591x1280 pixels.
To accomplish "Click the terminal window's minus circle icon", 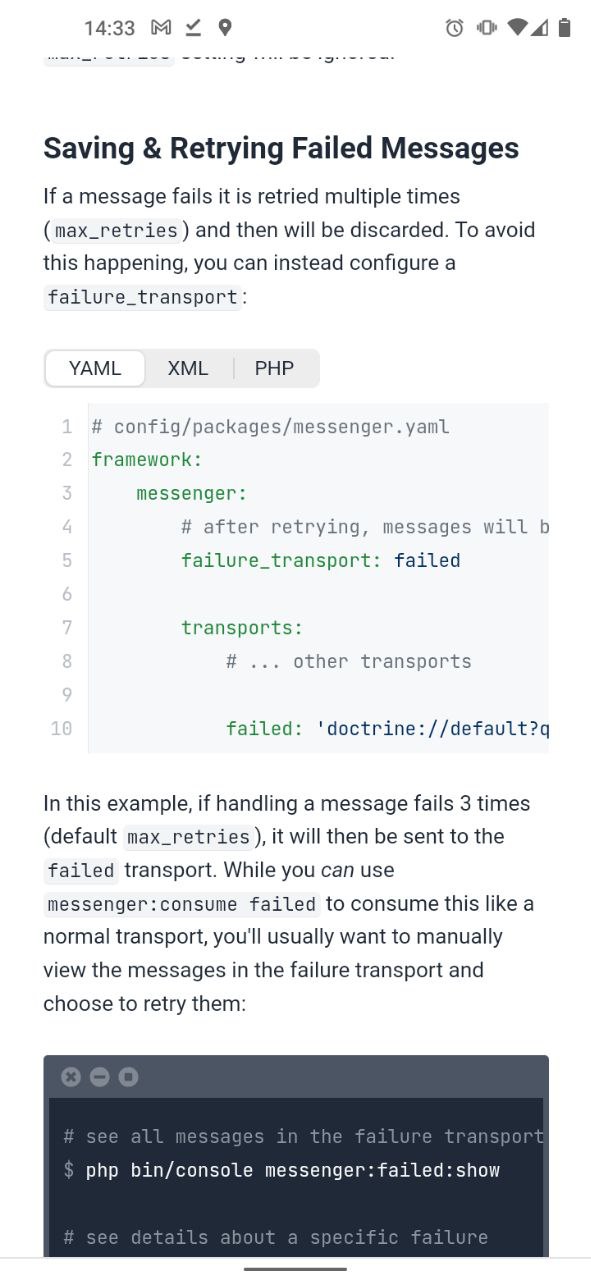I will point(99,1077).
